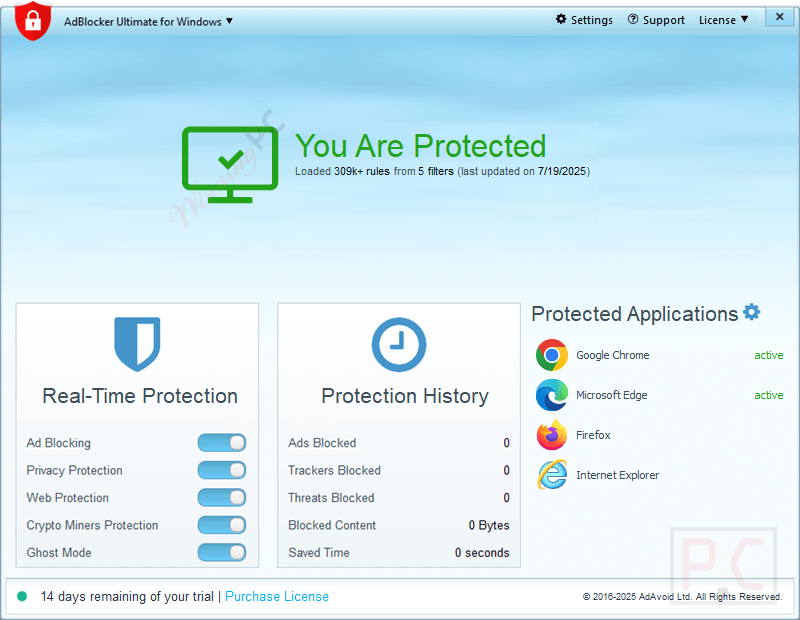Open the Settings menu
Image resolution: width=800 pixels, height=620 pixels.
[x=584, y=20]
